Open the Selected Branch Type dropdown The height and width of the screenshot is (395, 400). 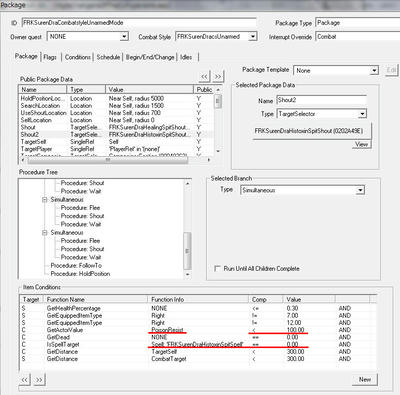(x=360, y=190)
